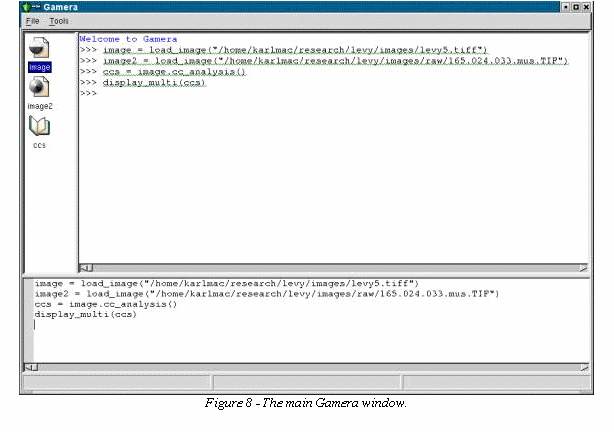Open the Tools menu
The image size is (614, 433).
click(x=59, y=21)
